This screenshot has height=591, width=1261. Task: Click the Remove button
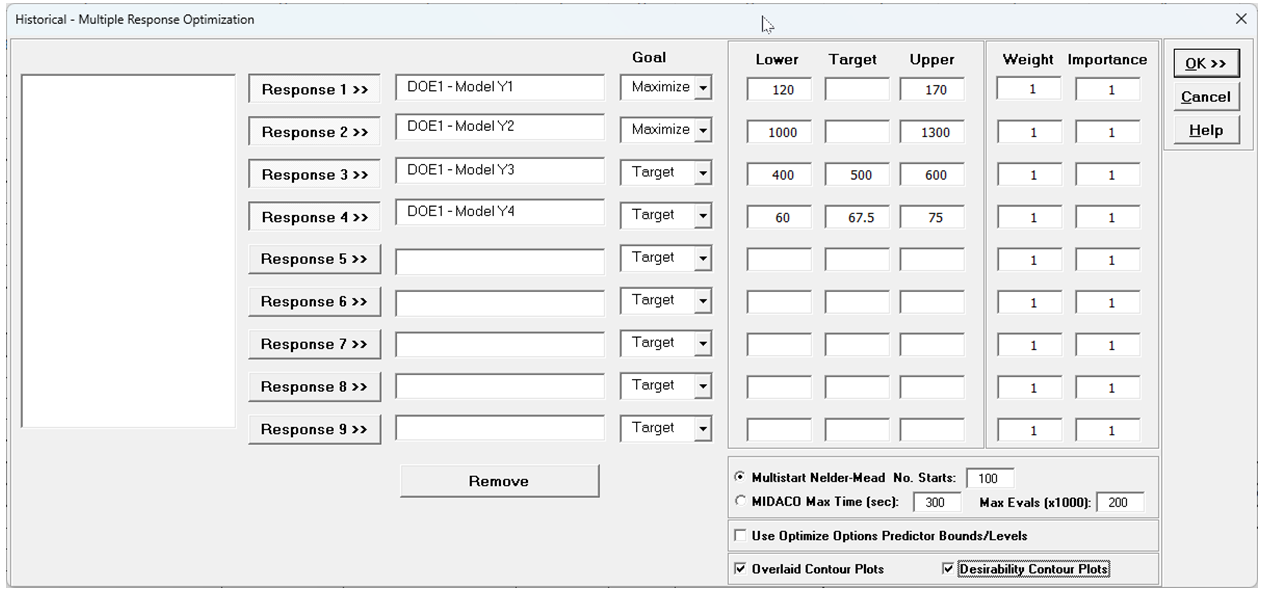pos(499,481)
